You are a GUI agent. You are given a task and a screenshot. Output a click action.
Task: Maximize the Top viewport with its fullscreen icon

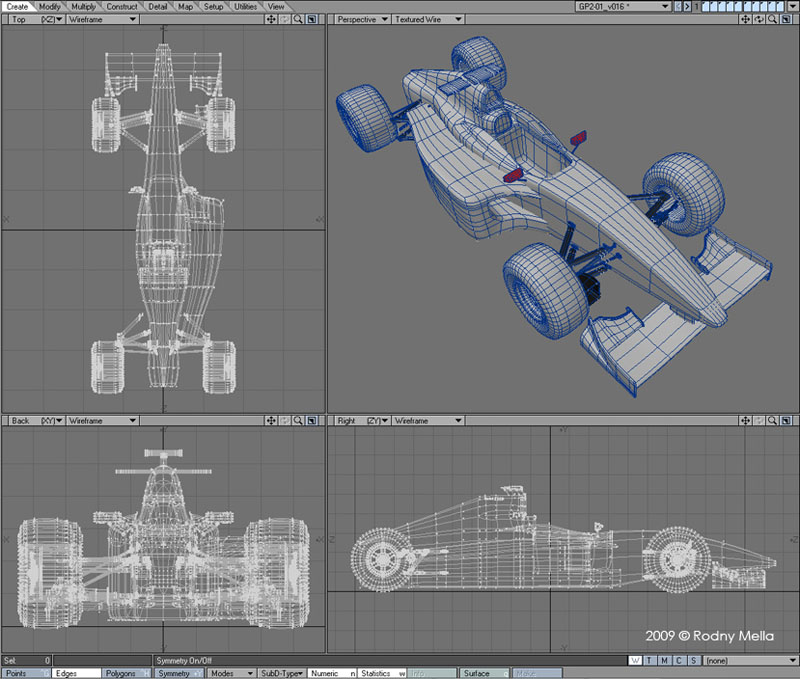point(312,19)
